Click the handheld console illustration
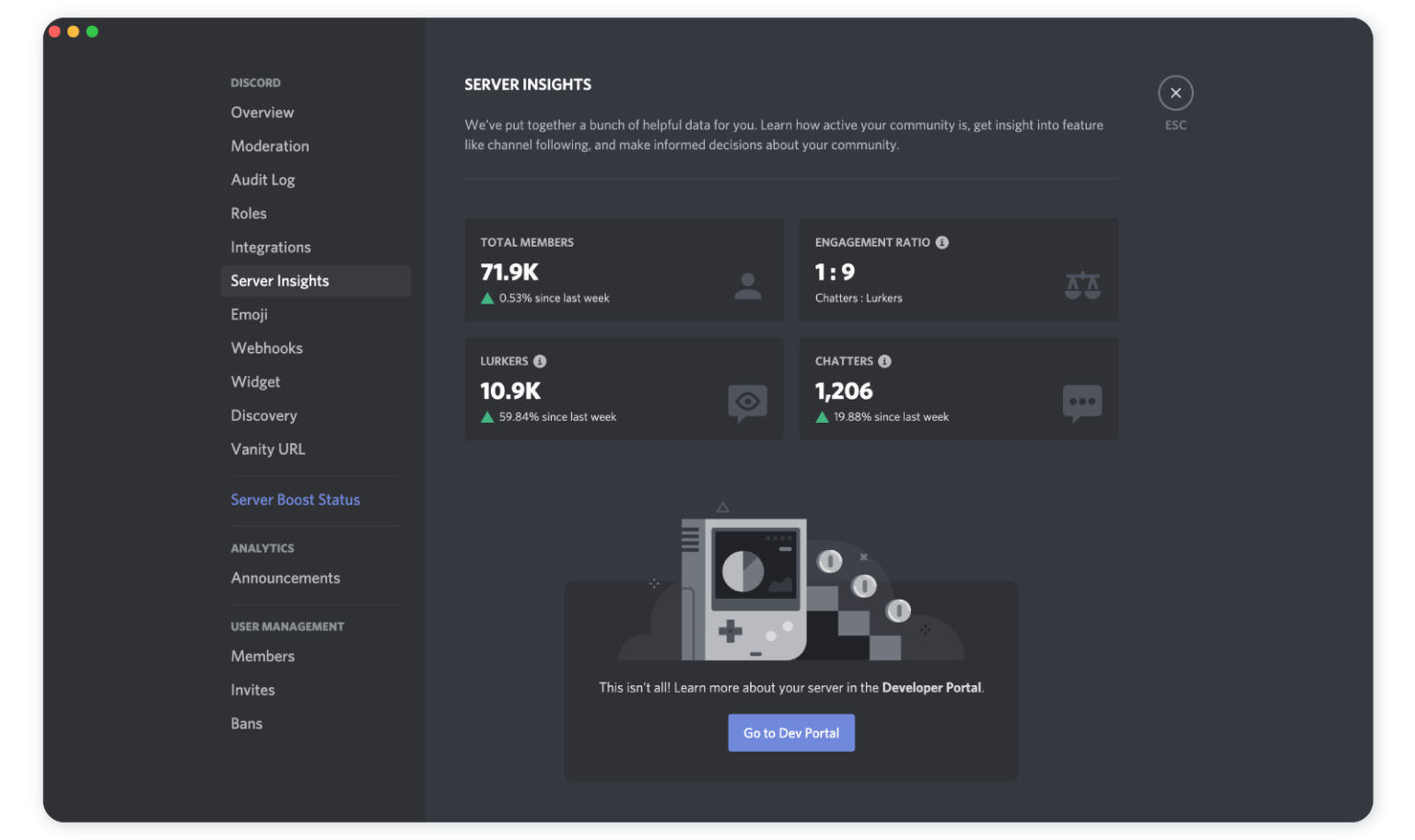This screenshot has height=840, width=1415. point(757,589)
